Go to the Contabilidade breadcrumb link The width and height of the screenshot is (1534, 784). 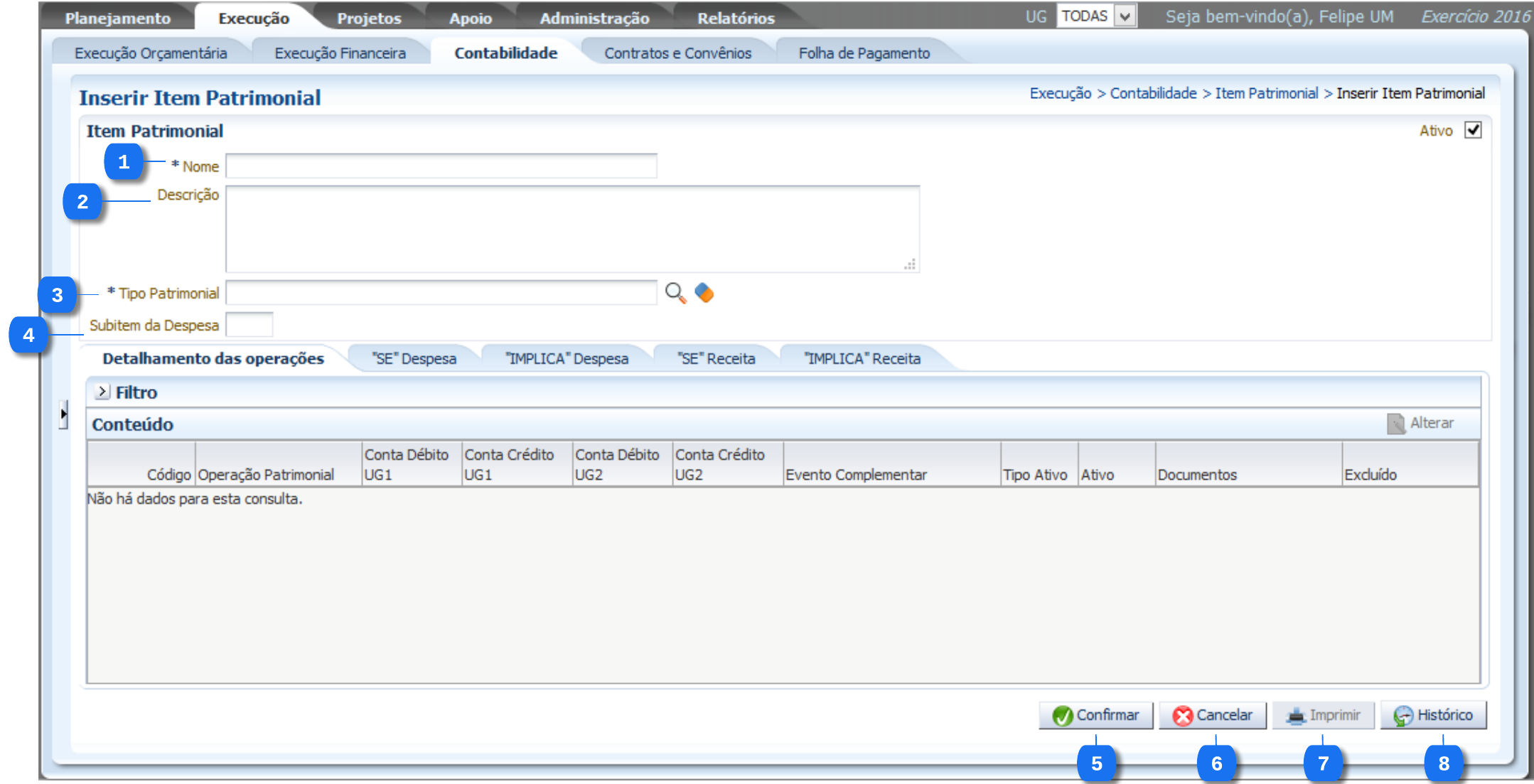click(1153, 94)
